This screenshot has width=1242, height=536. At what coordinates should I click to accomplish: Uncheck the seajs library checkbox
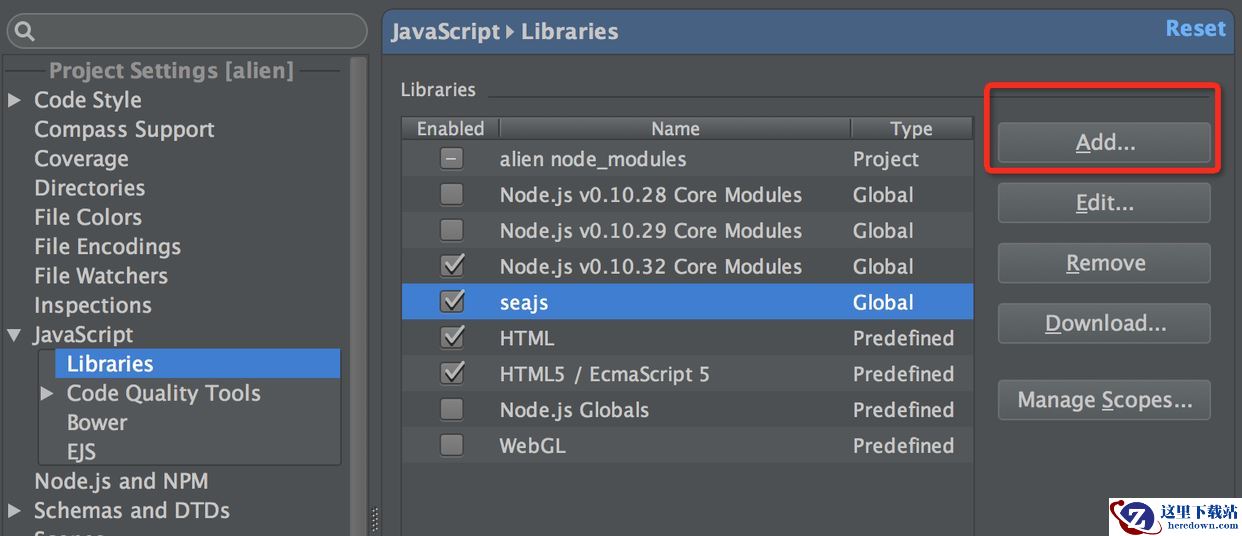pos(452,302)
